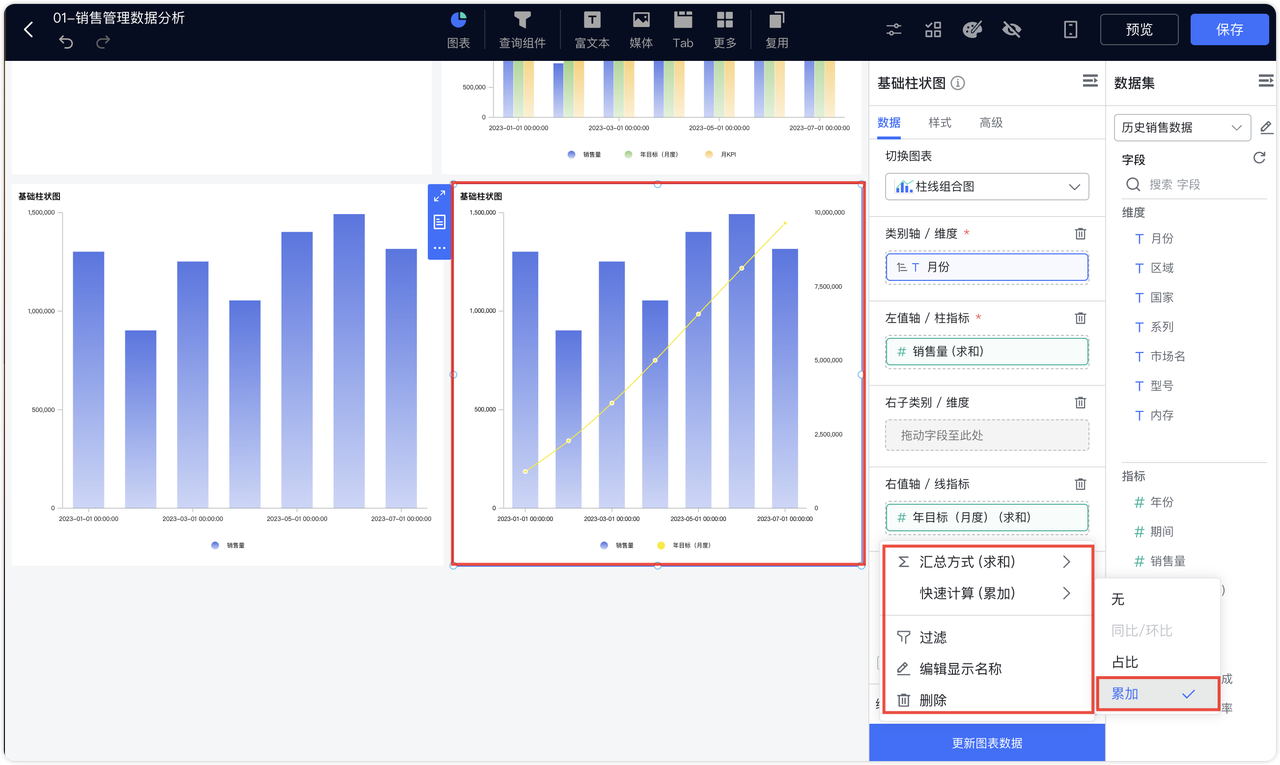Viewport: 1280px width, 765px height.
Task: Click the 保存 save button
Action: click(1229, 30)
